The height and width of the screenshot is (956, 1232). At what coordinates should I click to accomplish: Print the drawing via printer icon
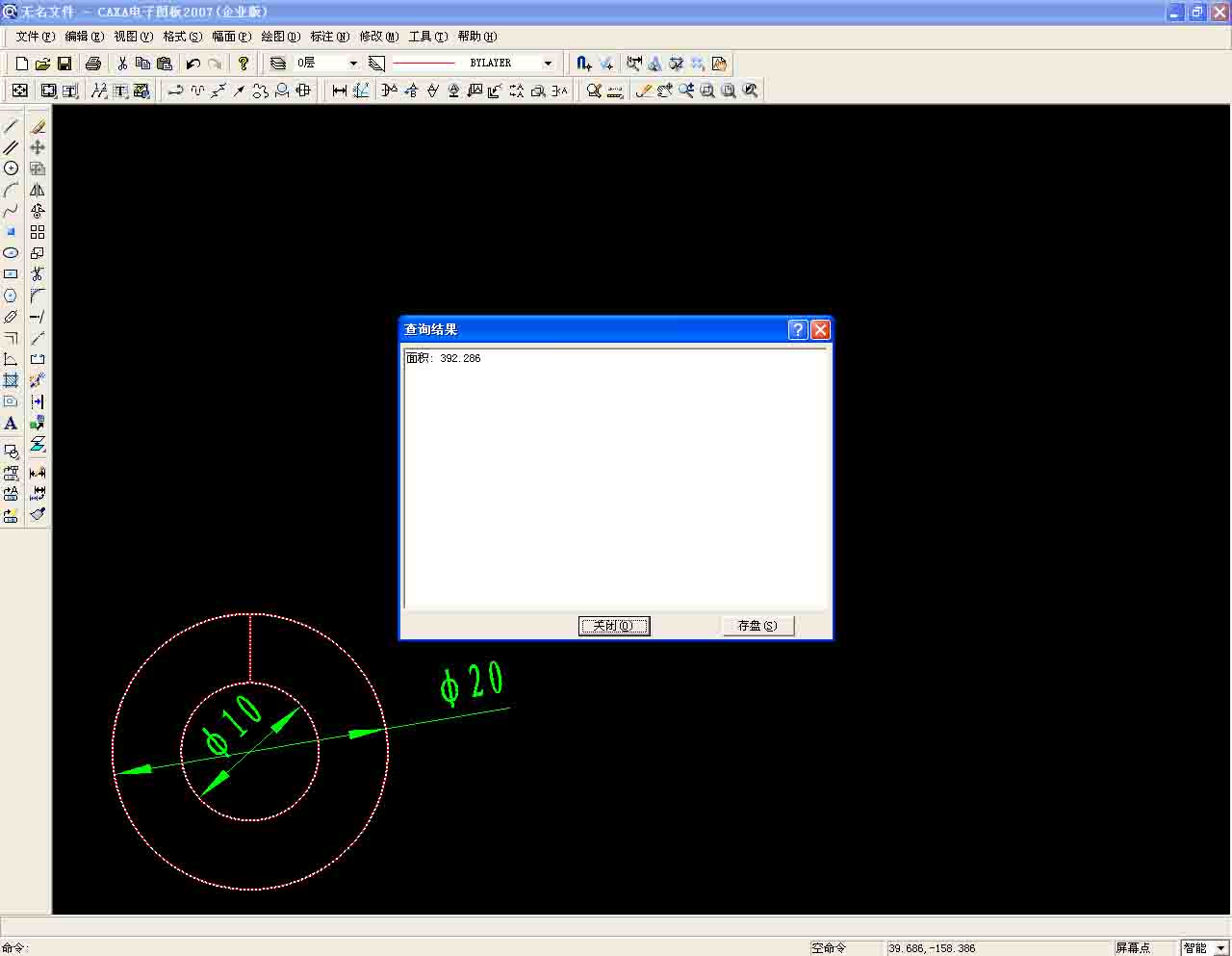point(93,64)
